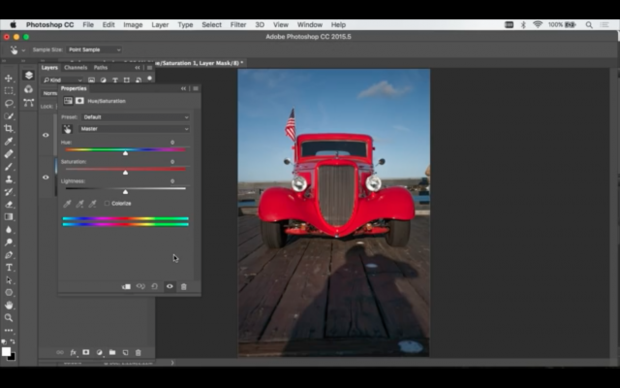Open the Master channel dropdown
Viewport: 620px width, 388px height.
pyautogui.click(x=134, y=129)
